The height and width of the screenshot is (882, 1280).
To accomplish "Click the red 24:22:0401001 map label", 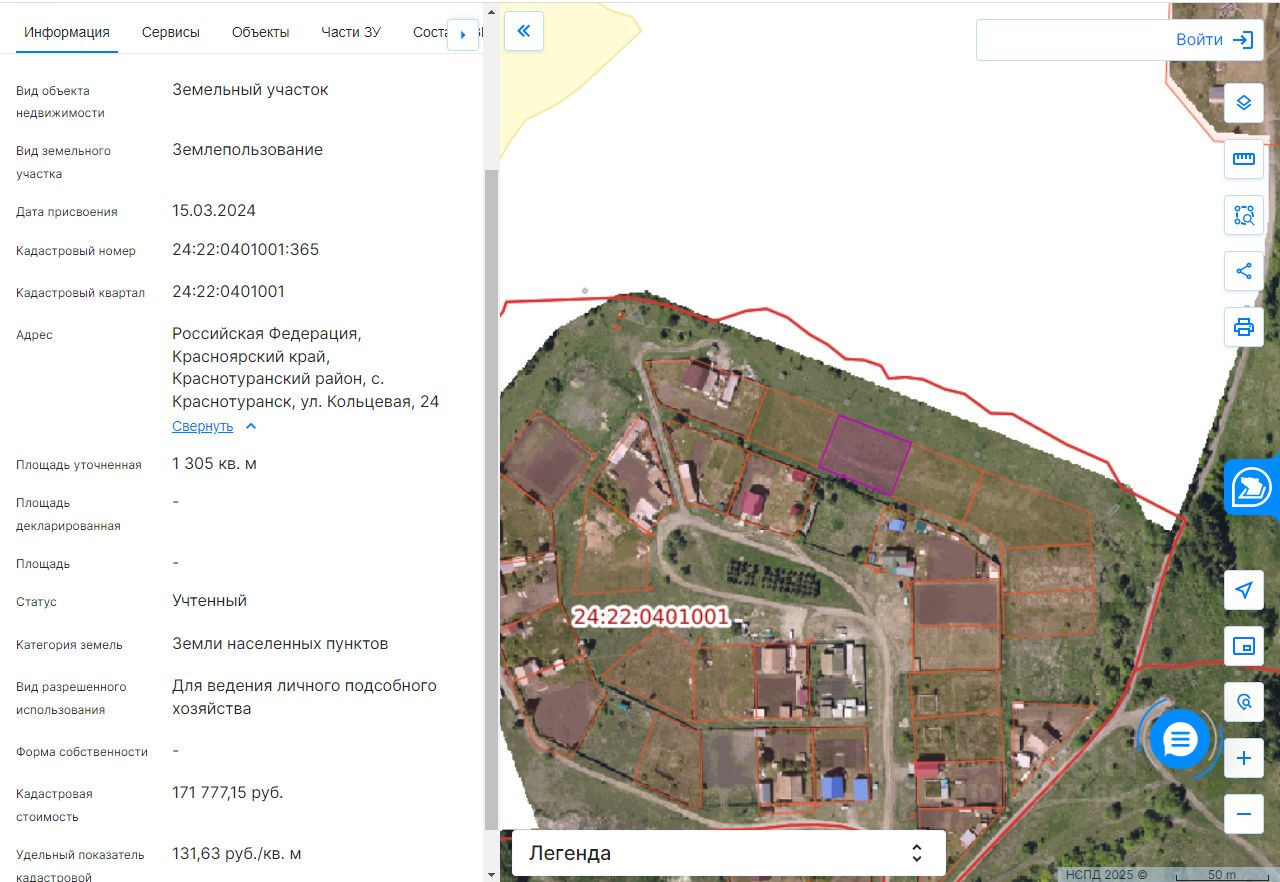I will pyautogui.click(x=651, y=616).
